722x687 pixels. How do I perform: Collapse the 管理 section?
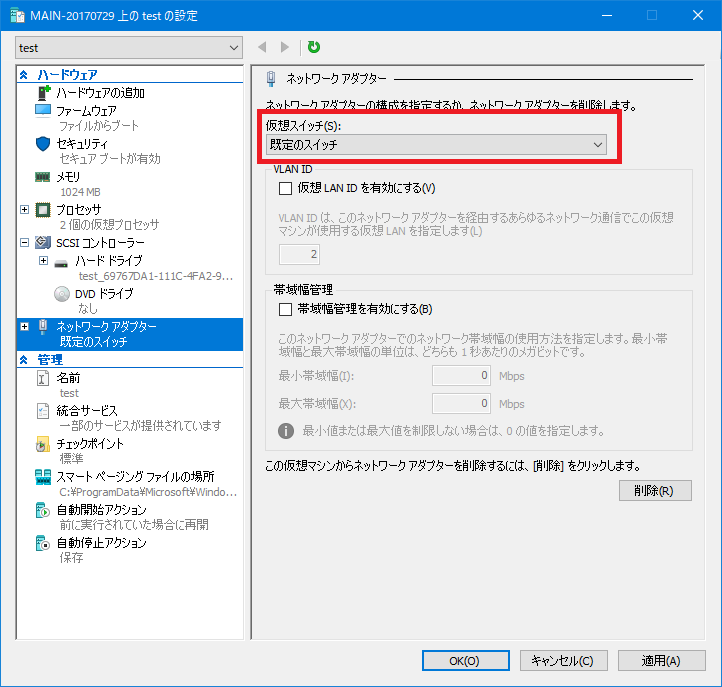(x=24, y=360)
